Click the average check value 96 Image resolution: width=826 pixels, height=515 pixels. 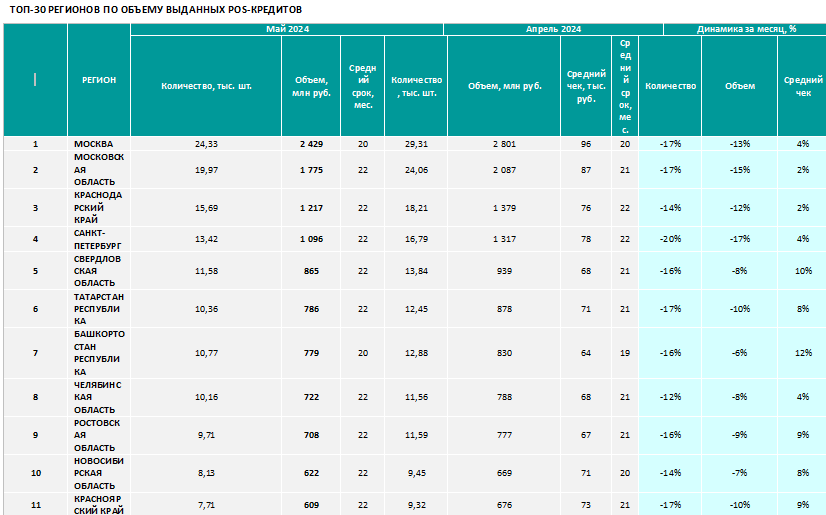coord(586,144)
